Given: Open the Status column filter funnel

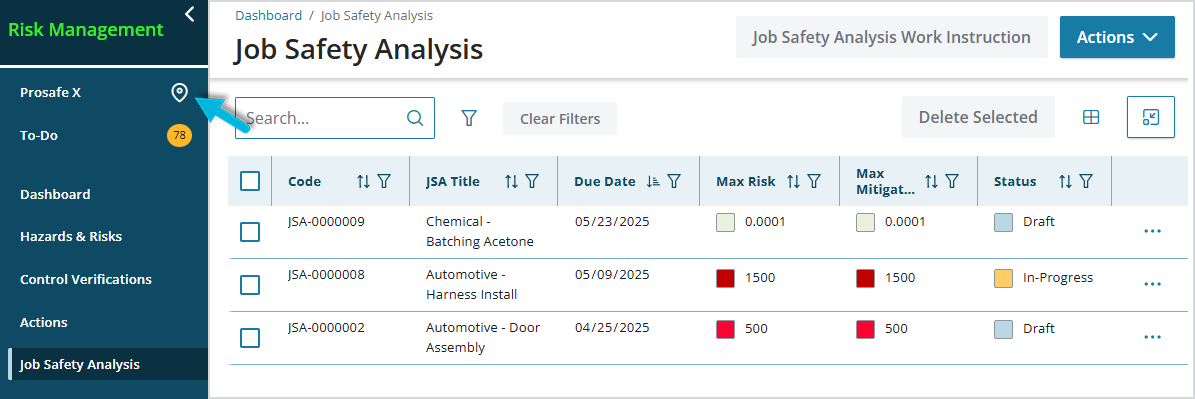Looking at the screenshot, I should (x=1086, y=181).
